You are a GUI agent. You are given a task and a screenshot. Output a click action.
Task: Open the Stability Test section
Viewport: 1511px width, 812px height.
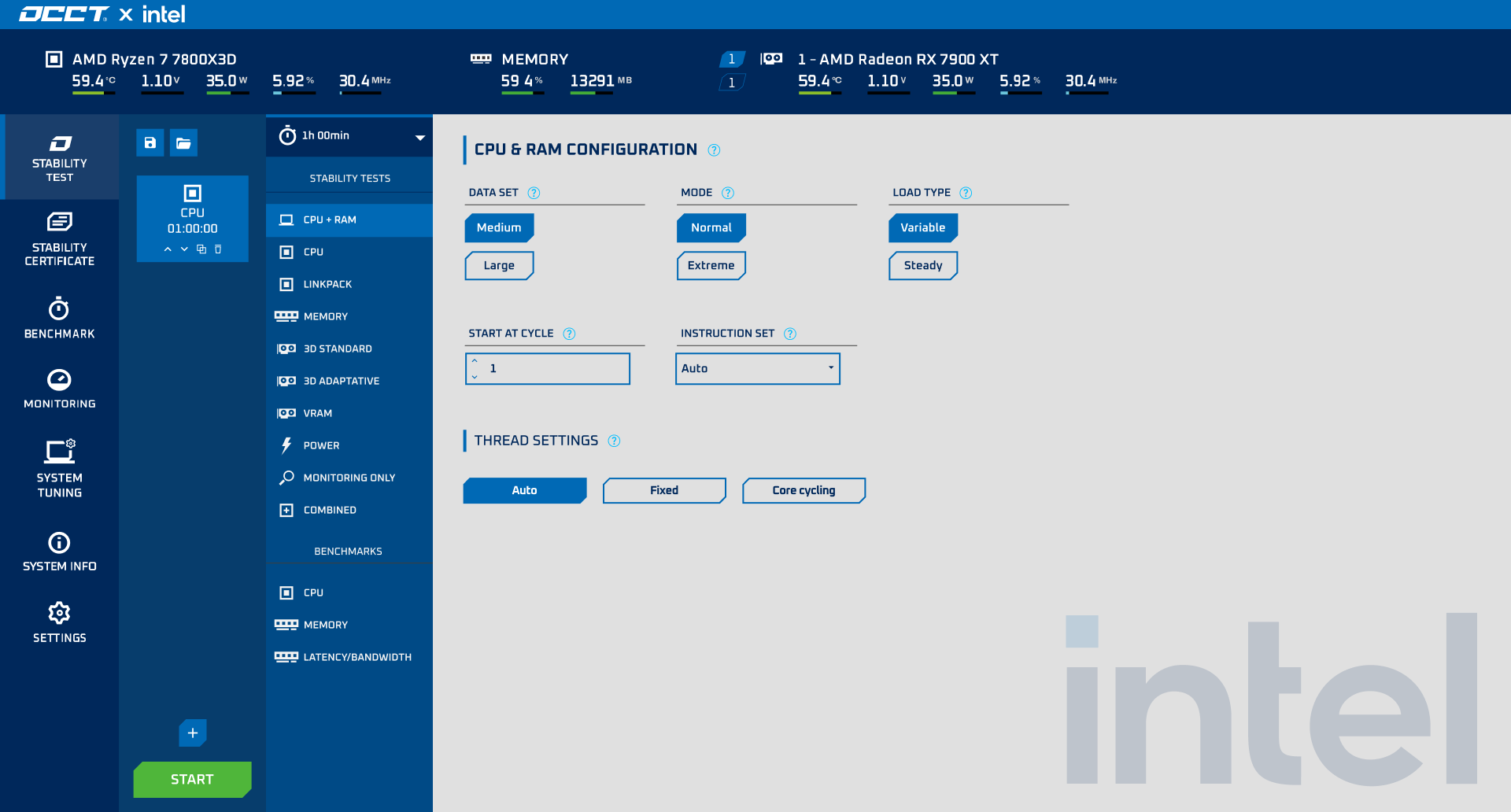[60, 158]
